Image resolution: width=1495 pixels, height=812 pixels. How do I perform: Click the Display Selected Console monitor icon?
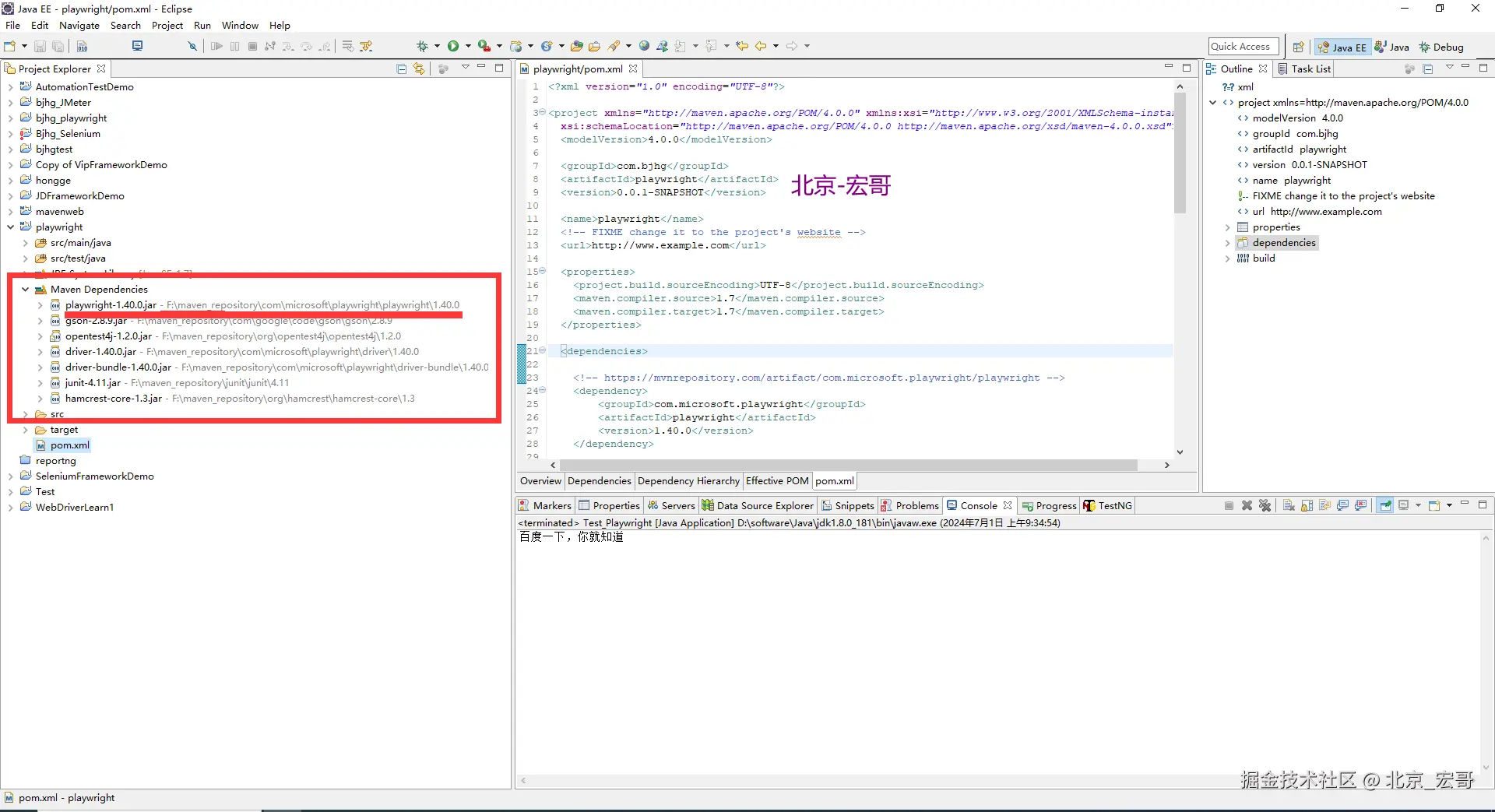1404,505
